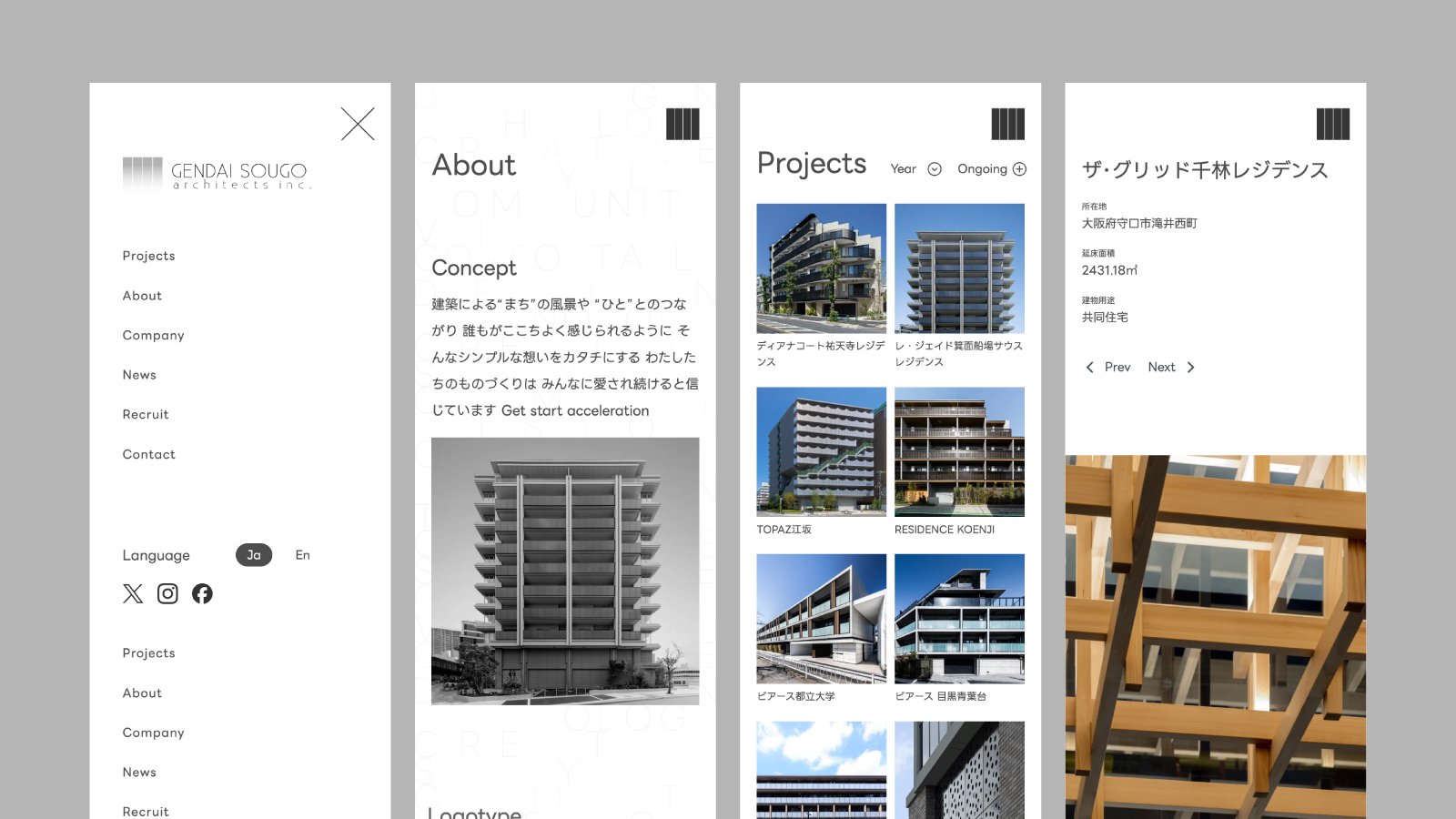This screenshot has height=819, width=1456.
Task: Open ディアナコート祐天寺レジデンス project thumbnail
Action: (x=822, y=268)
